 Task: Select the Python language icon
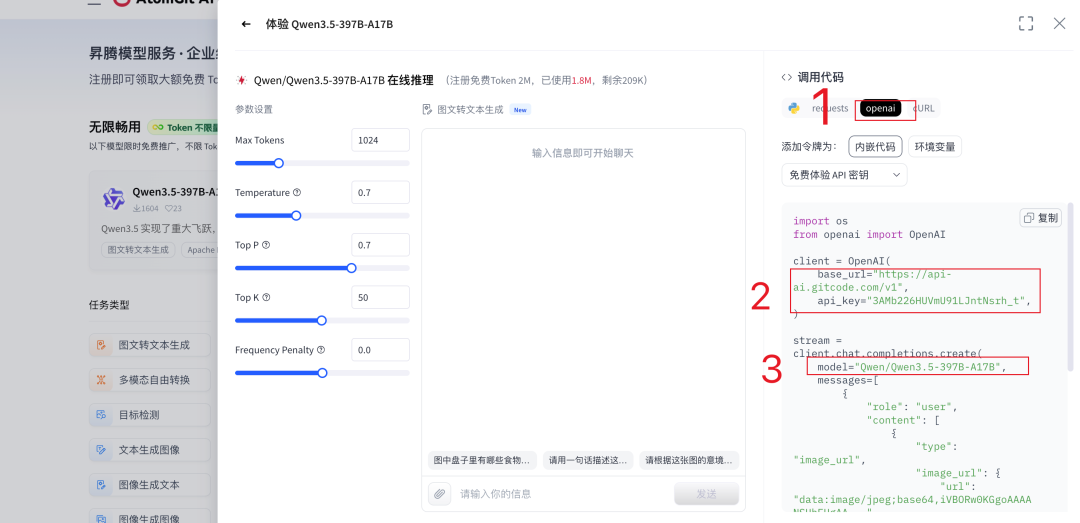pyautogui.click(x=793, y=108)
